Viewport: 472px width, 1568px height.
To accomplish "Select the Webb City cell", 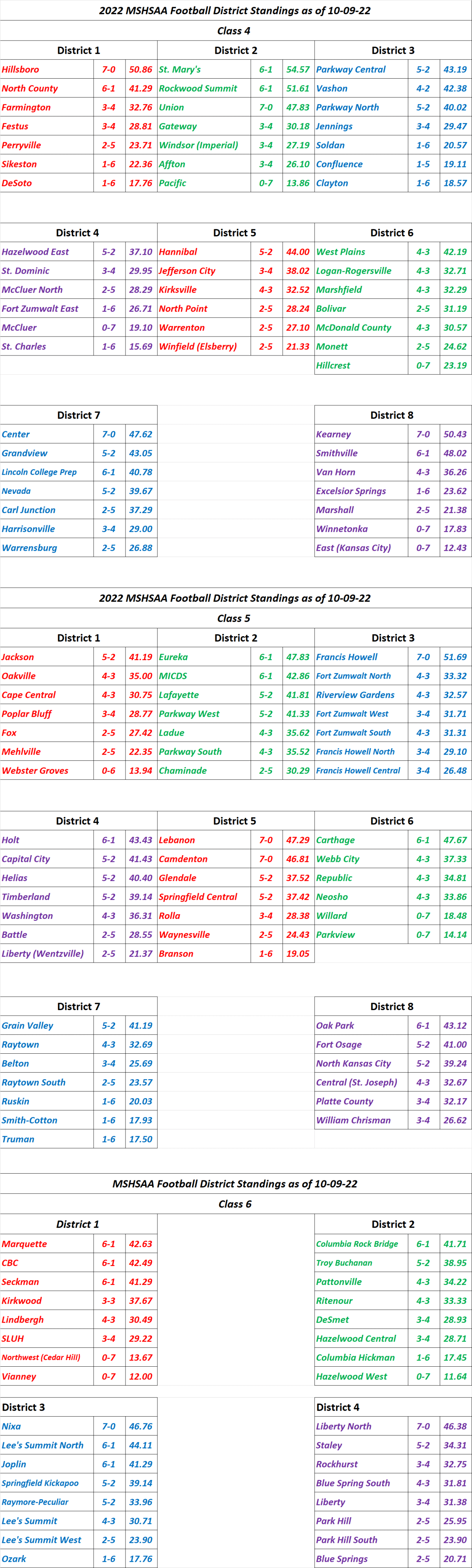I will pyautogui.click(x=361, y=859).
